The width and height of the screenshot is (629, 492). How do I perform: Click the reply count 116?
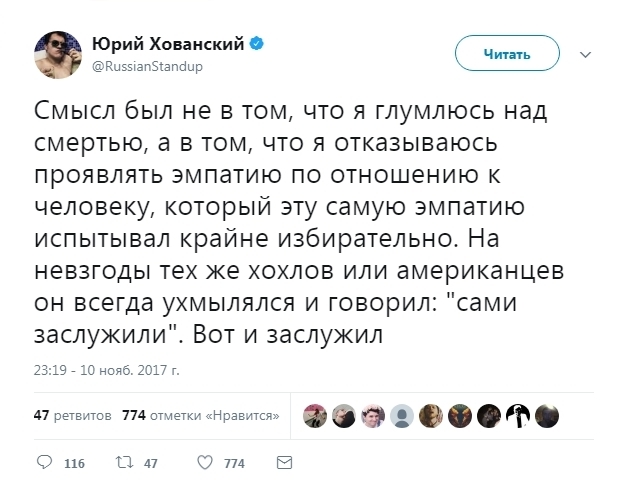74,464
